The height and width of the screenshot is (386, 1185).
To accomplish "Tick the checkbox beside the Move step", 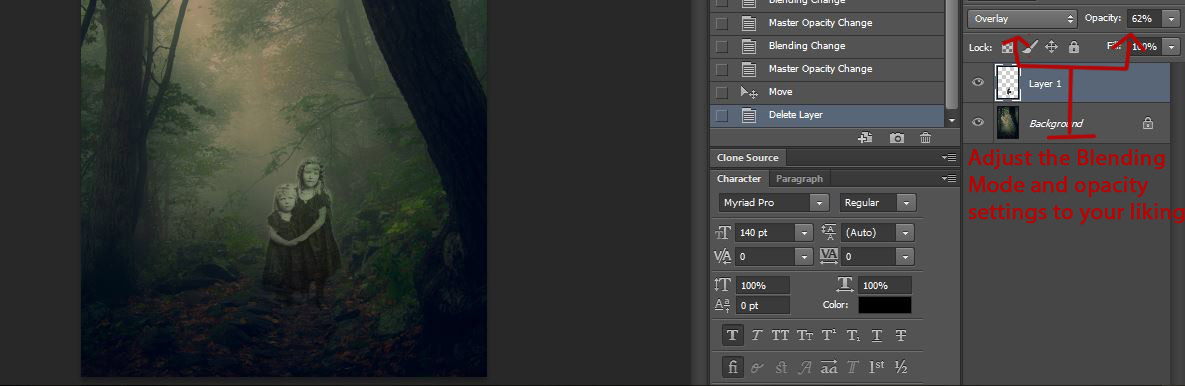I will [x=722, y=92].
